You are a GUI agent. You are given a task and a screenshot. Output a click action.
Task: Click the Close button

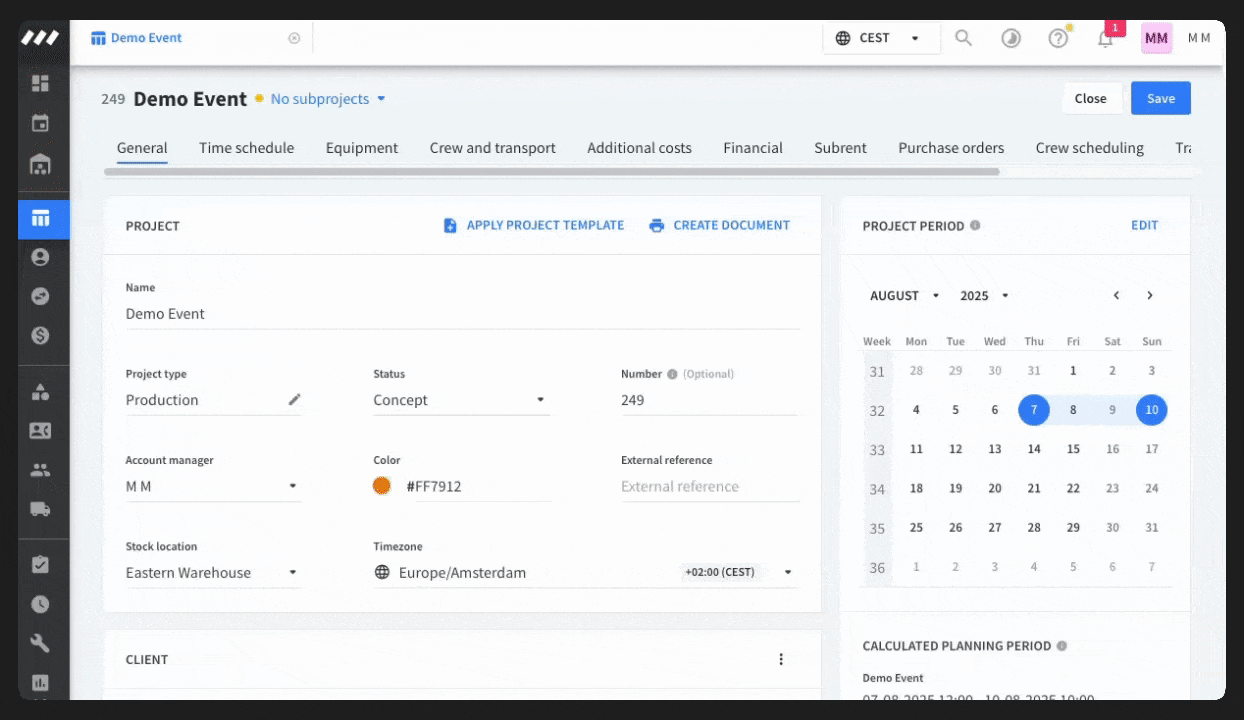1090,98
